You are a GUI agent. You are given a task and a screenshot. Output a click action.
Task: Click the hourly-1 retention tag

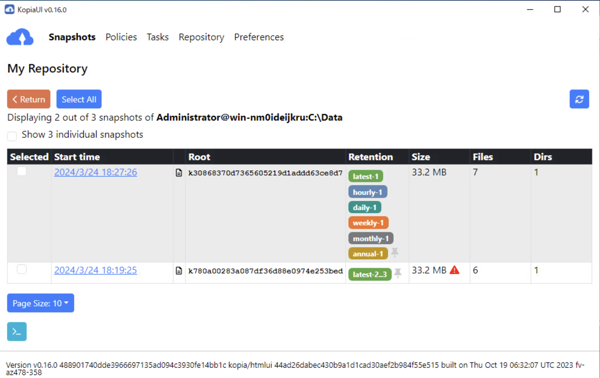click(x=368, y=192)
